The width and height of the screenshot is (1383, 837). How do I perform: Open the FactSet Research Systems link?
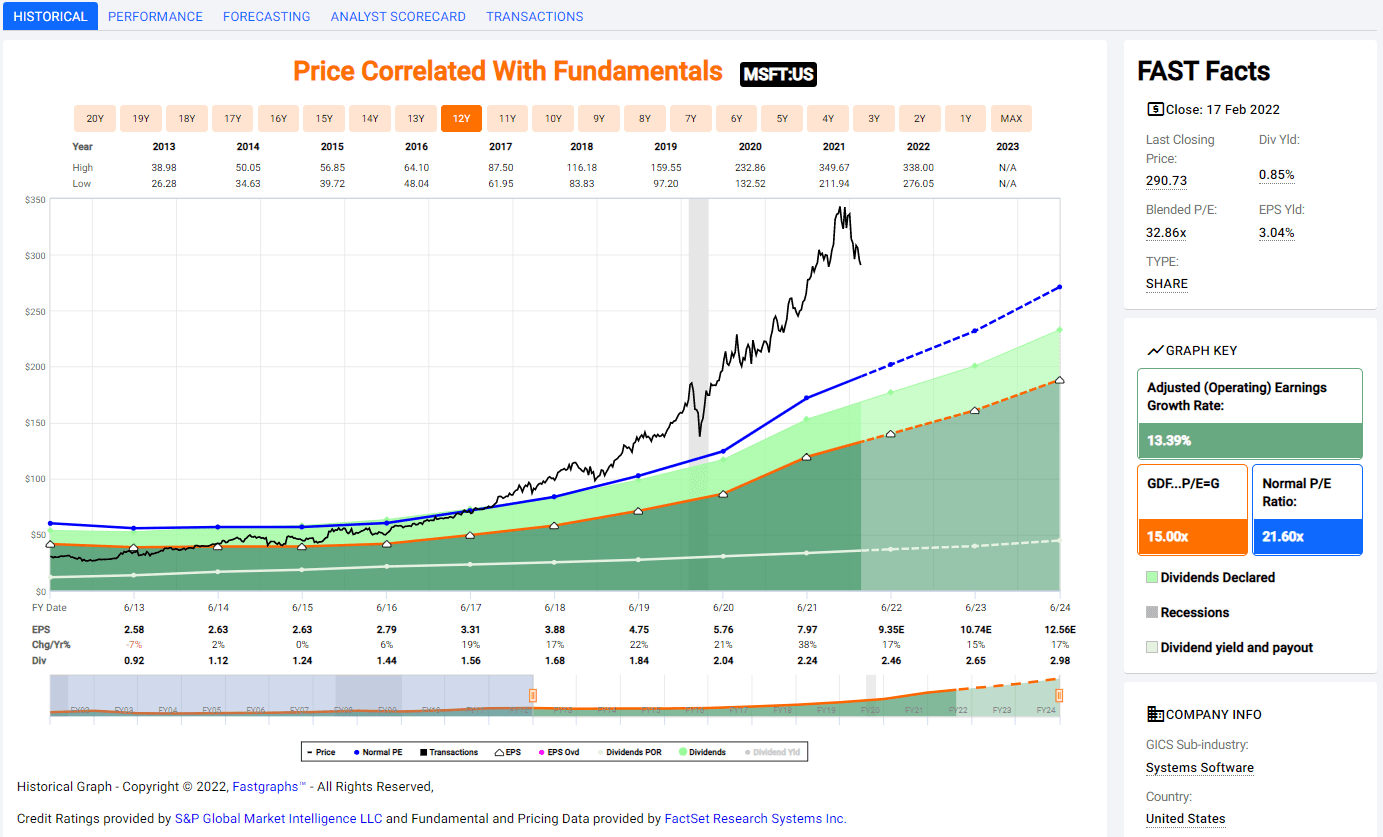(x=754, y=818)
